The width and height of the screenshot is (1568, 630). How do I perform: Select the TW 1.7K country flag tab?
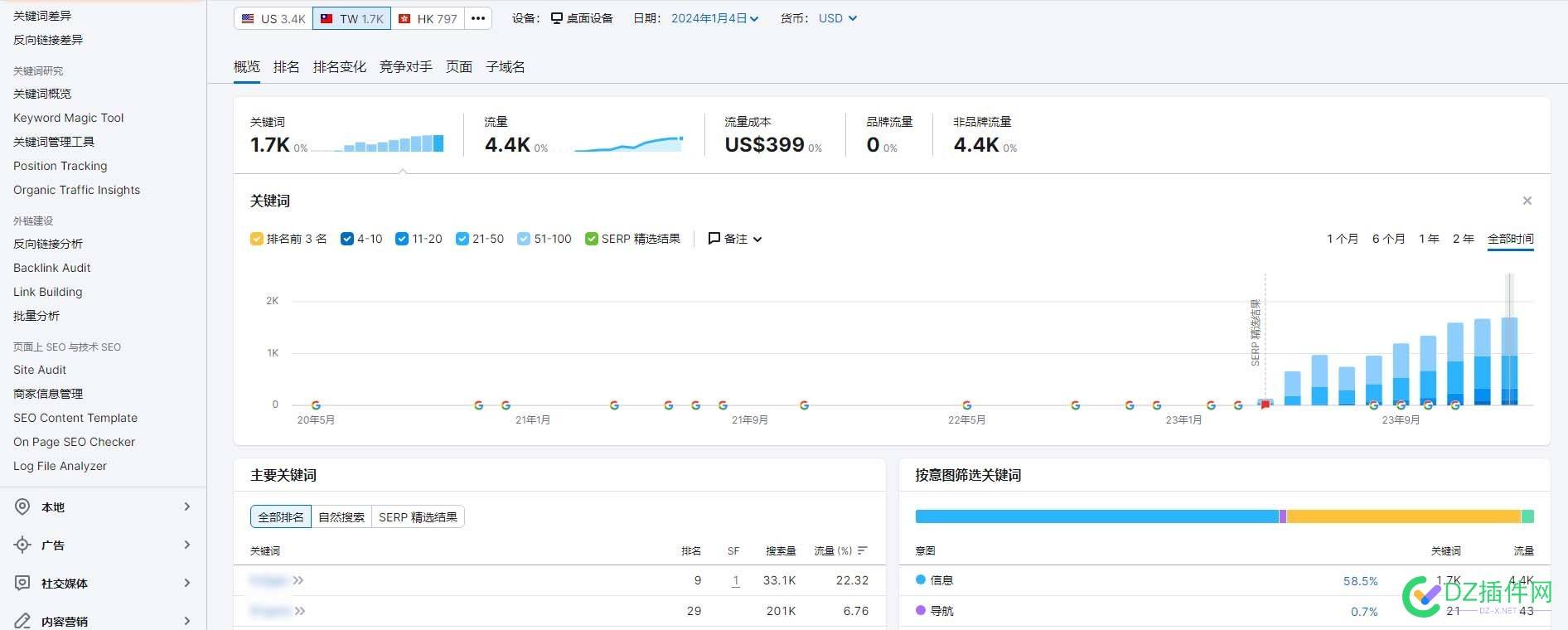point(351,18)
